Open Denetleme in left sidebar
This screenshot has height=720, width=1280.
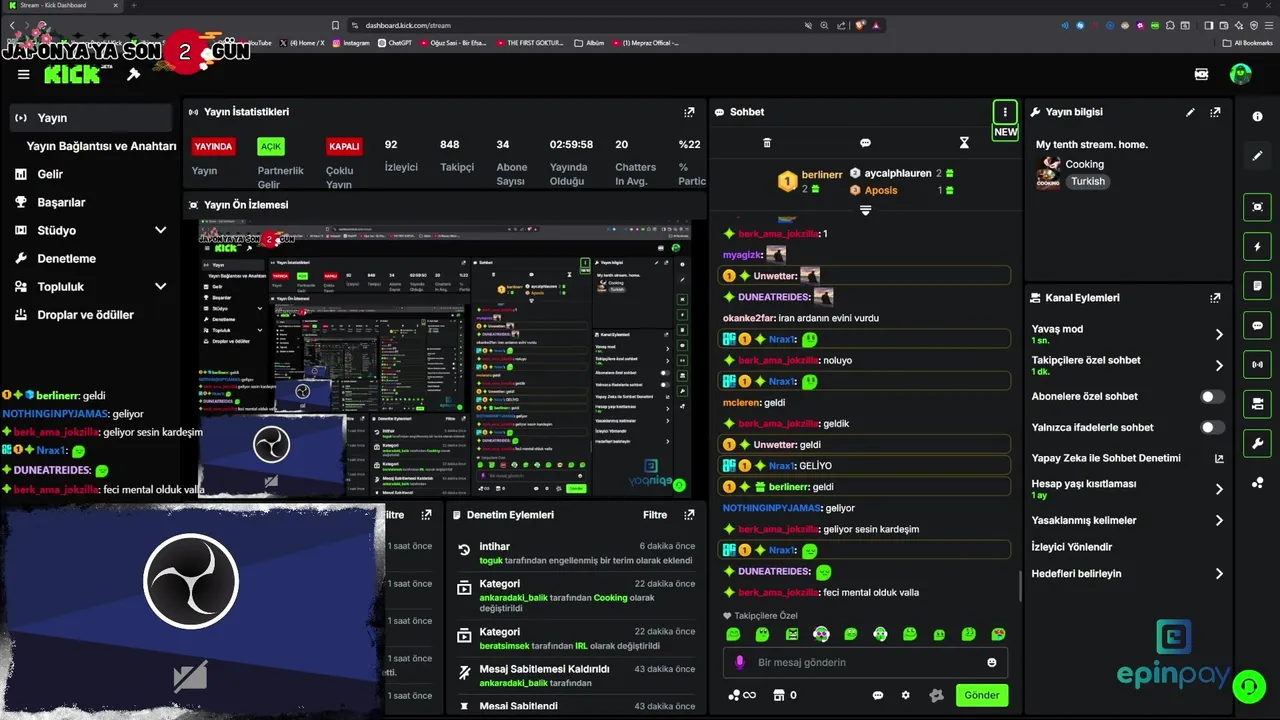(66, 258)
